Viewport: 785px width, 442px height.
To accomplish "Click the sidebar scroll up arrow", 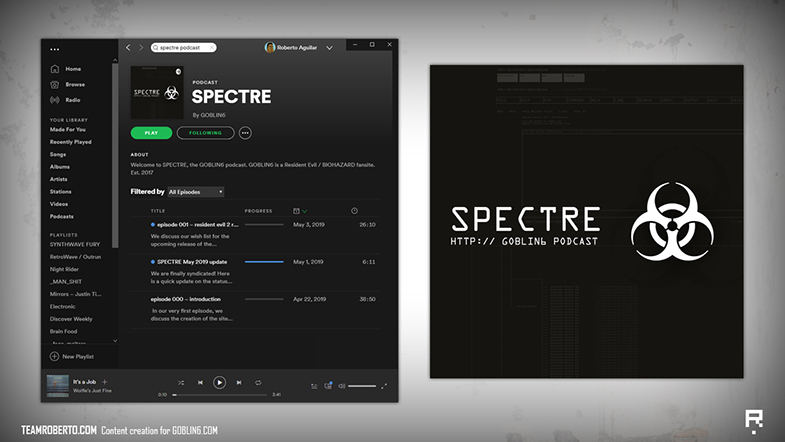I will click(115, 61).
